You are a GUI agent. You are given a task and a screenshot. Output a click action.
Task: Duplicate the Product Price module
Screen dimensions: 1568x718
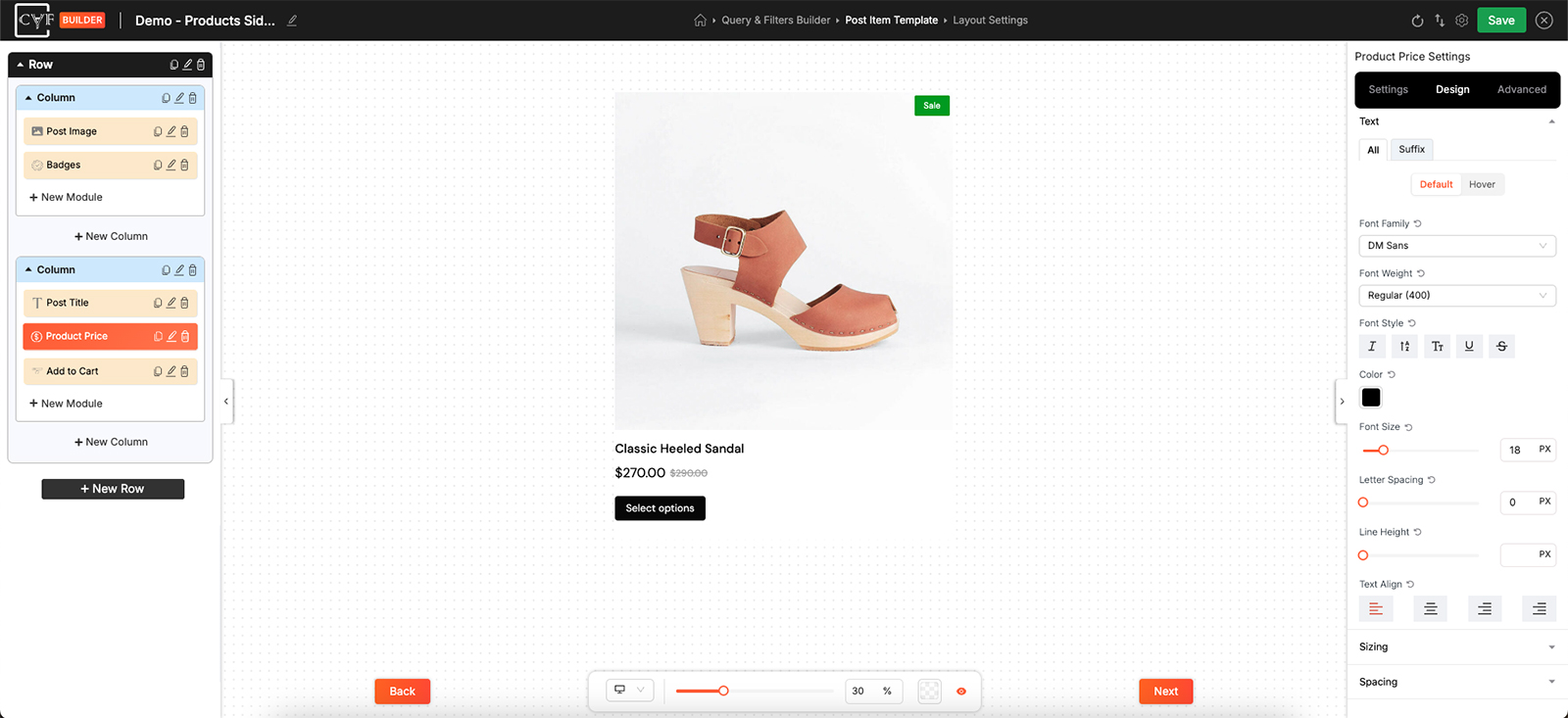click(x=158, y=337)
